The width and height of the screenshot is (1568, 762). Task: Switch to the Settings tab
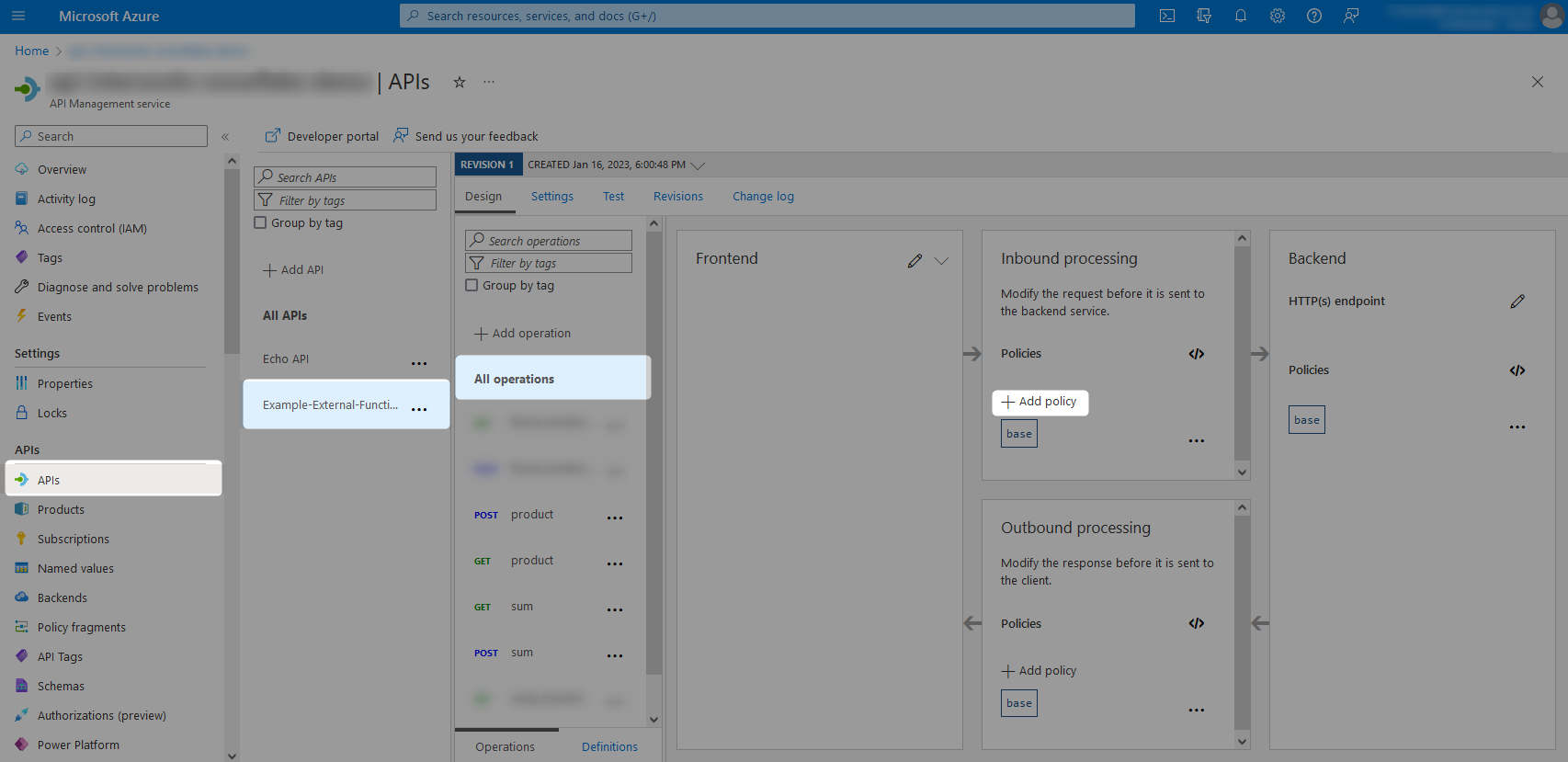552,197
